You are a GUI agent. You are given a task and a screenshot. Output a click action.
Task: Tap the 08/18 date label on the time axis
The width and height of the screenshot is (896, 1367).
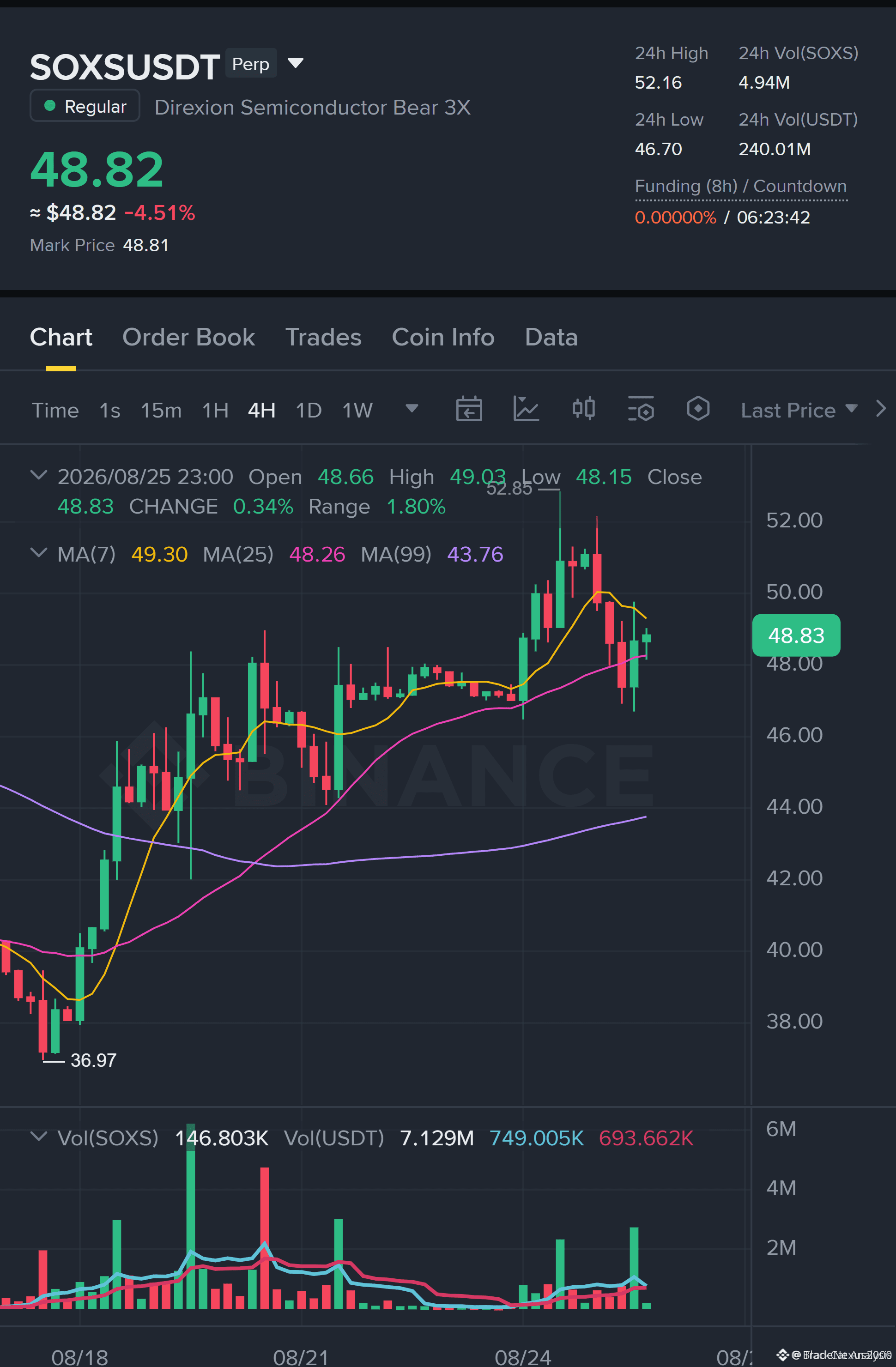click(x=79, y=1357)
